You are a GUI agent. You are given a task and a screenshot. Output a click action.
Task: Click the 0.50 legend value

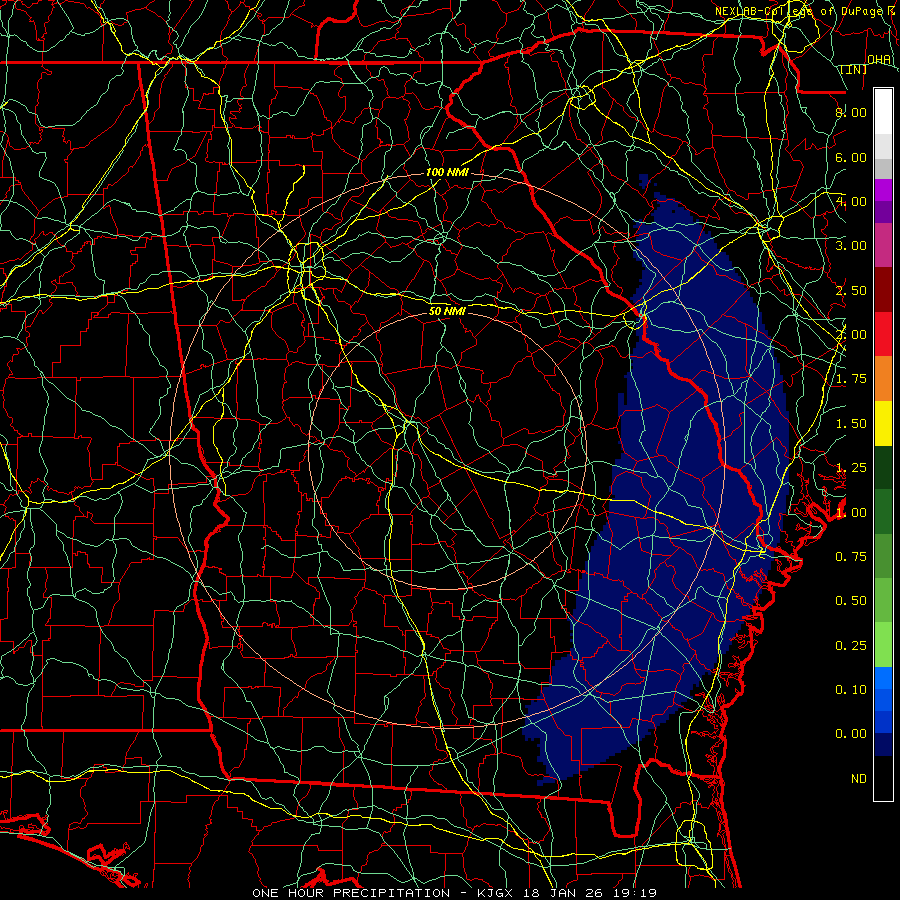pyautogui.click(x=851, y=601)
